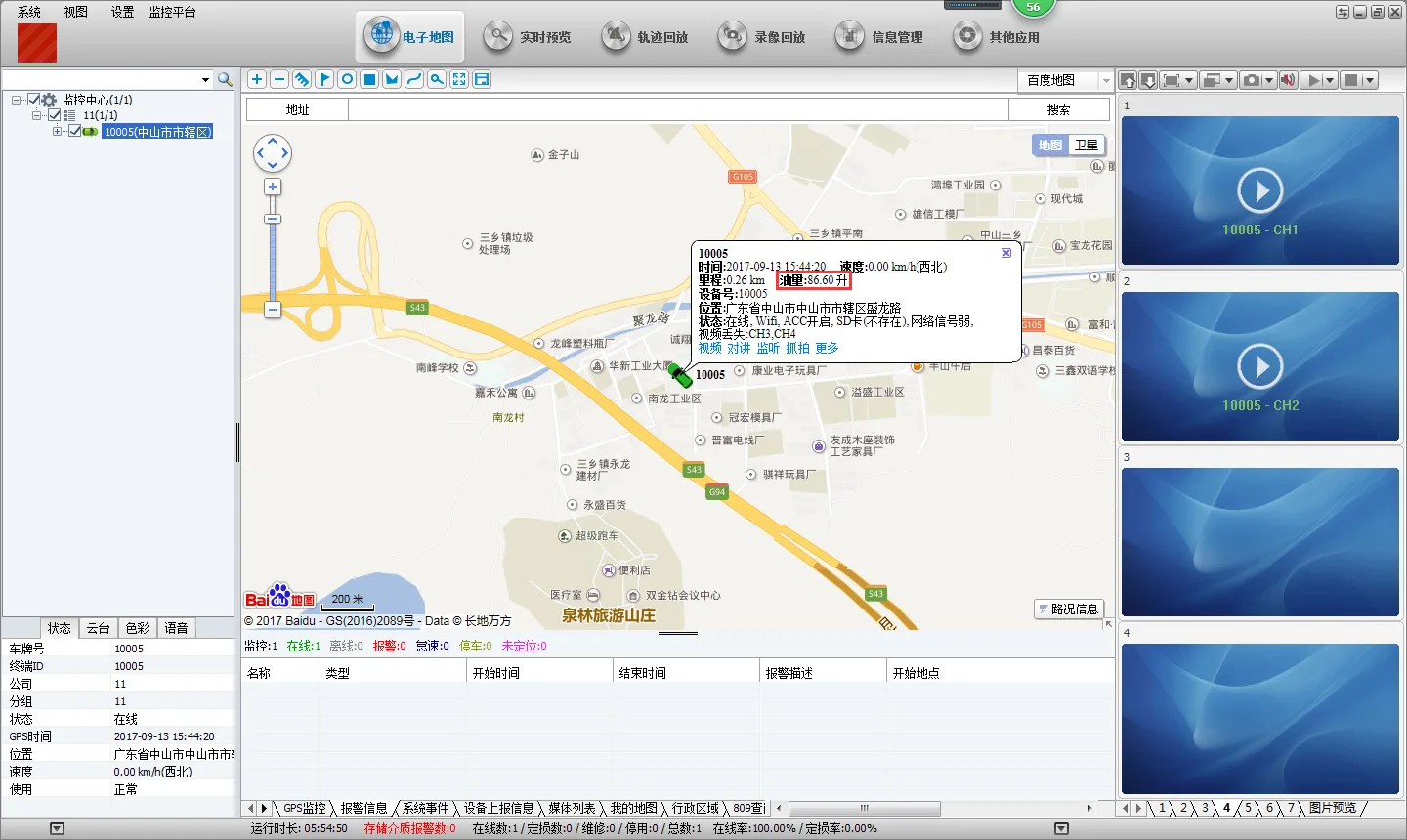The width and height of the screenshot is (1407, 840).
Task: Click the search magnifier beside device filter box
Action: (225, 80)
